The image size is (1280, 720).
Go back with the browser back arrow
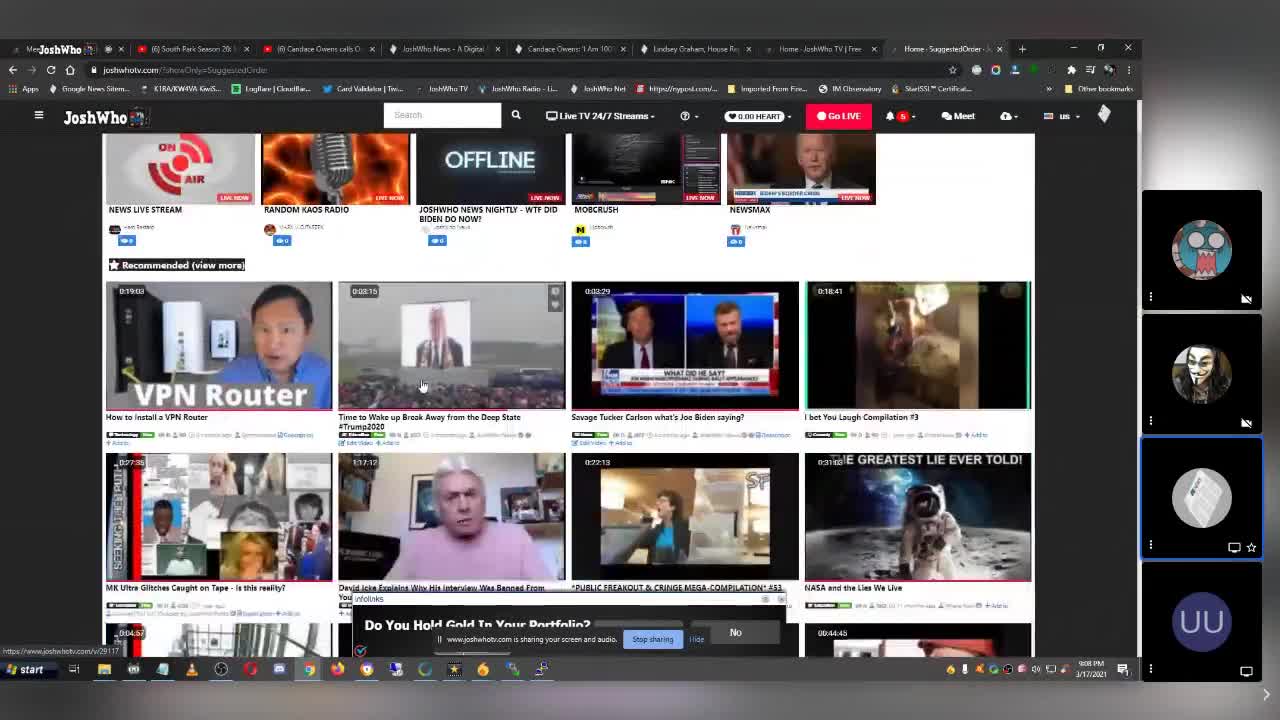(12, 70)
